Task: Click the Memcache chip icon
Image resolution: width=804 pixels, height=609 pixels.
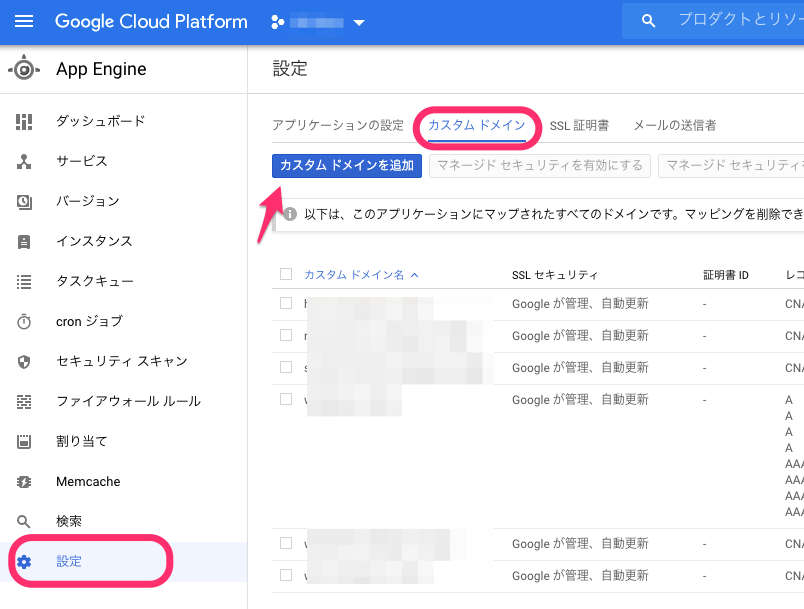Action: 24,481
